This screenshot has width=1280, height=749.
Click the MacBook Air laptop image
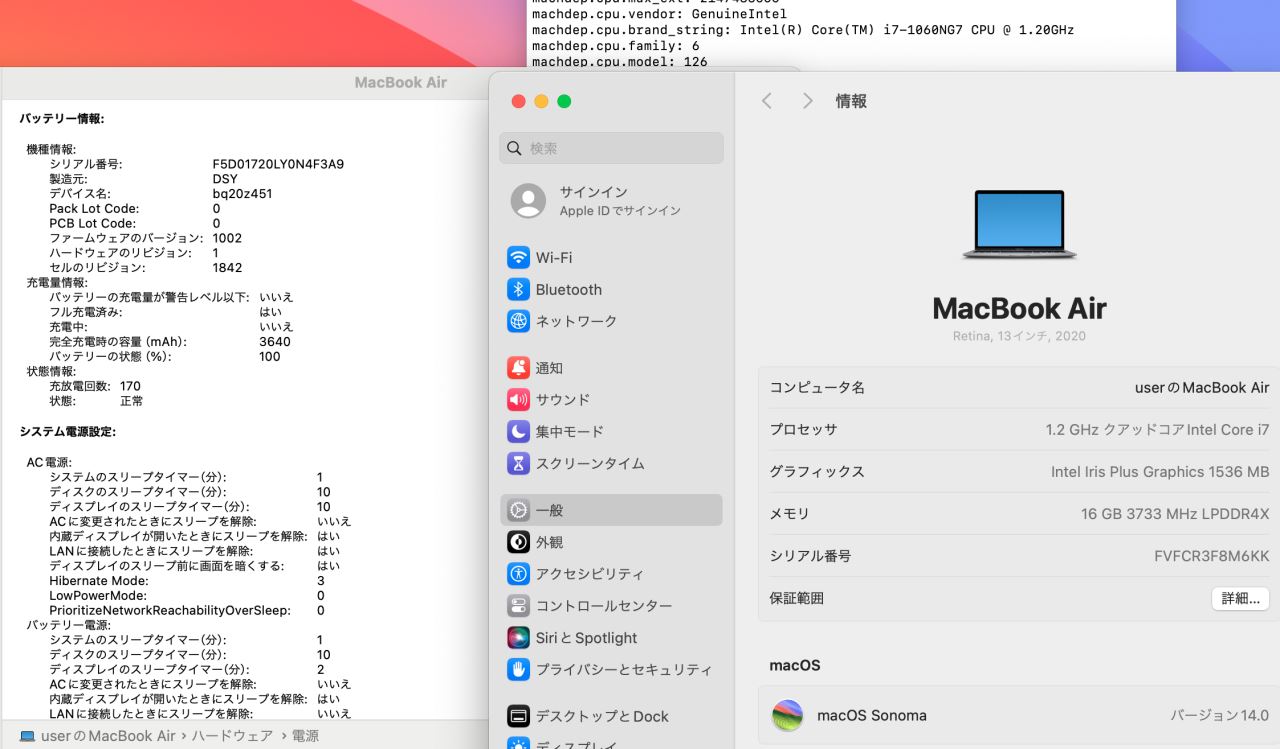(x=1019, y=224)
